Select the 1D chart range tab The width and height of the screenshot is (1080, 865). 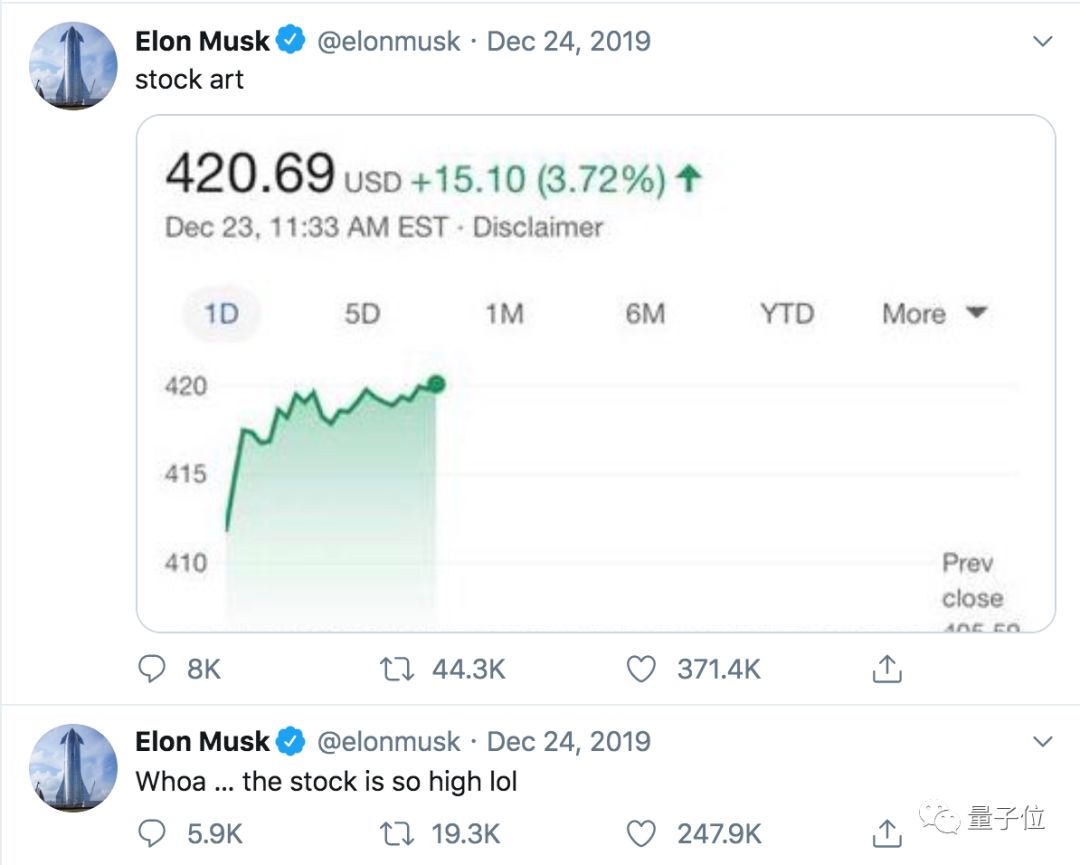(x=221, y=314)
